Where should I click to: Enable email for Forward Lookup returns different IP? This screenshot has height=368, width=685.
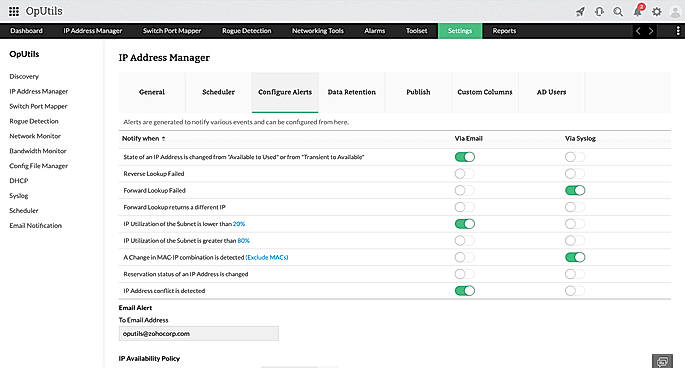(x=464, y=207)
